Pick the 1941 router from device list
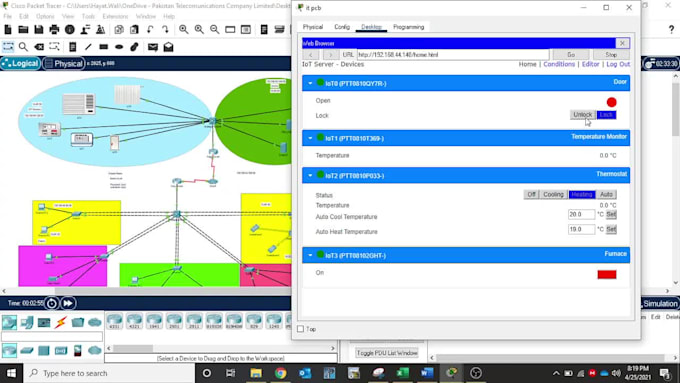Image resolution: width=680 pixels, height=383 pixels. click(154, 321)
